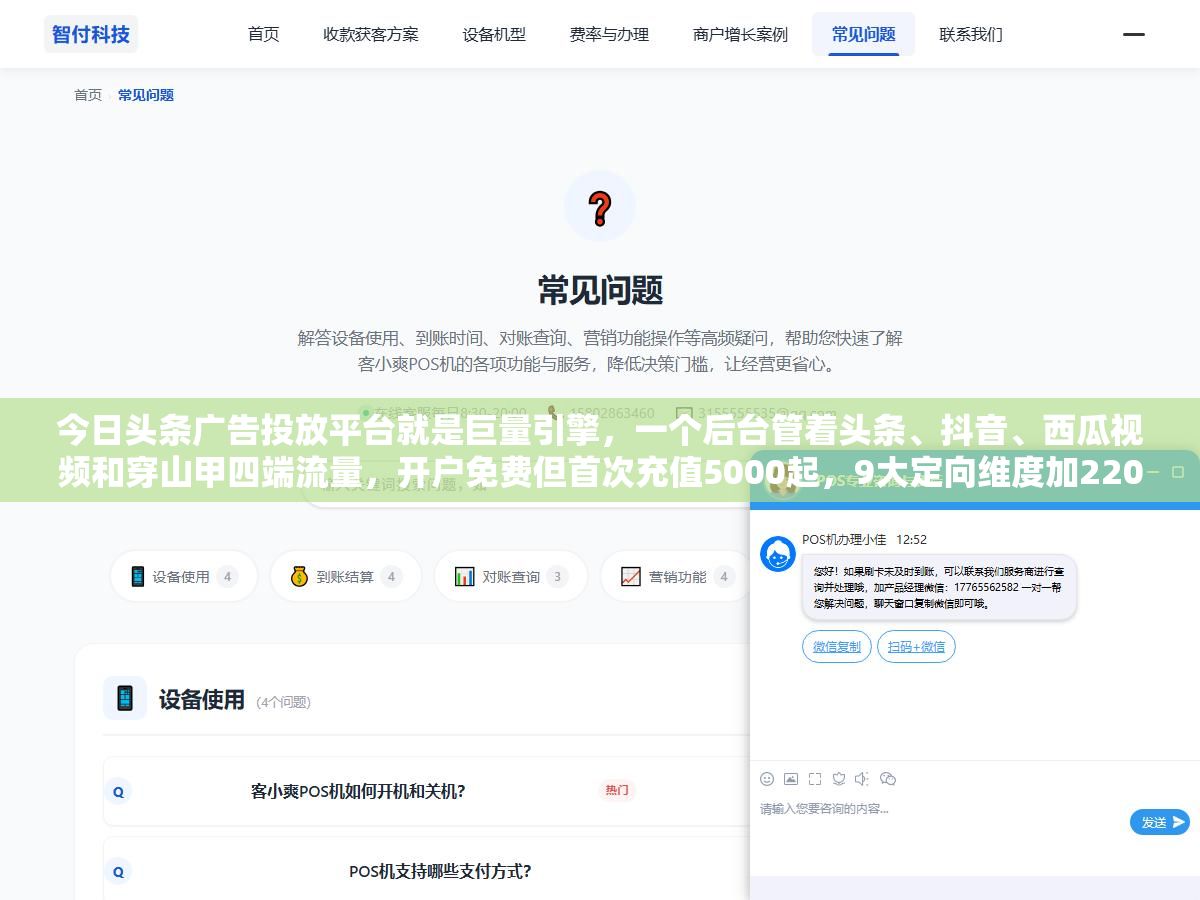Click the 热门 tag on first question

coord(617,790)
